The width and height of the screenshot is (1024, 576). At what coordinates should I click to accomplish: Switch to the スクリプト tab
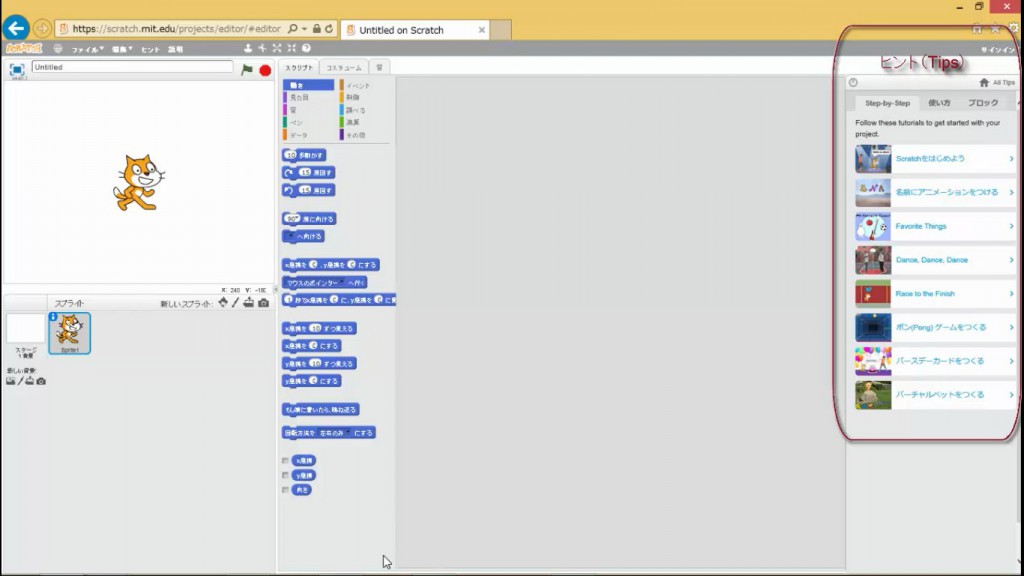point(299,67)
